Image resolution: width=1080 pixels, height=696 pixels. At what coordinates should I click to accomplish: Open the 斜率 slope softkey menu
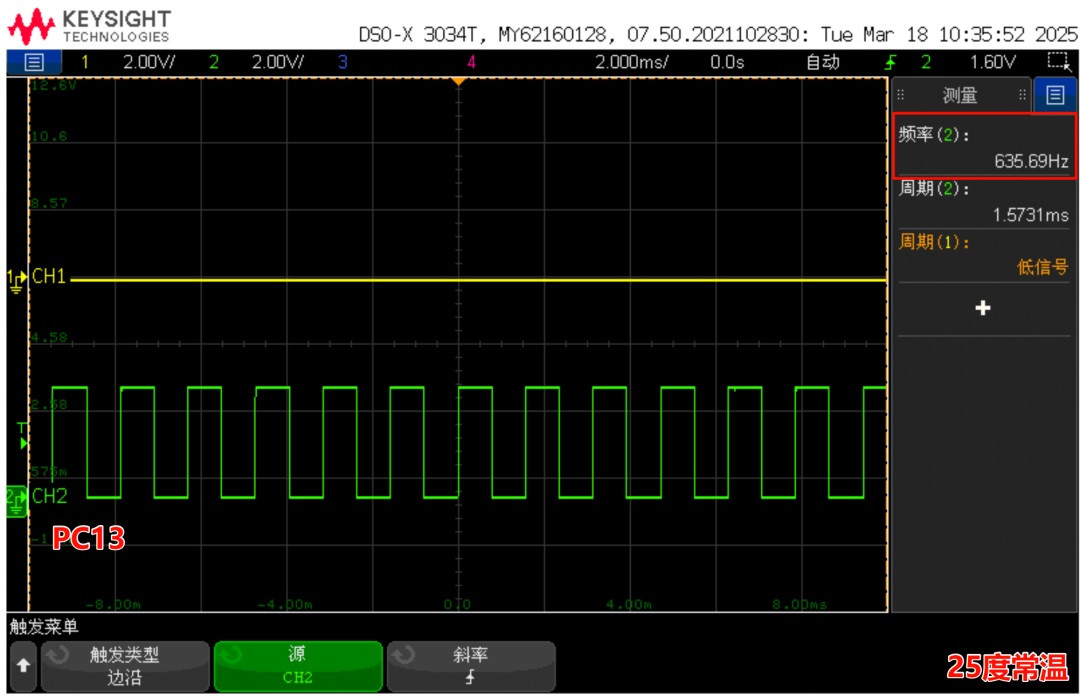point(470,666)
